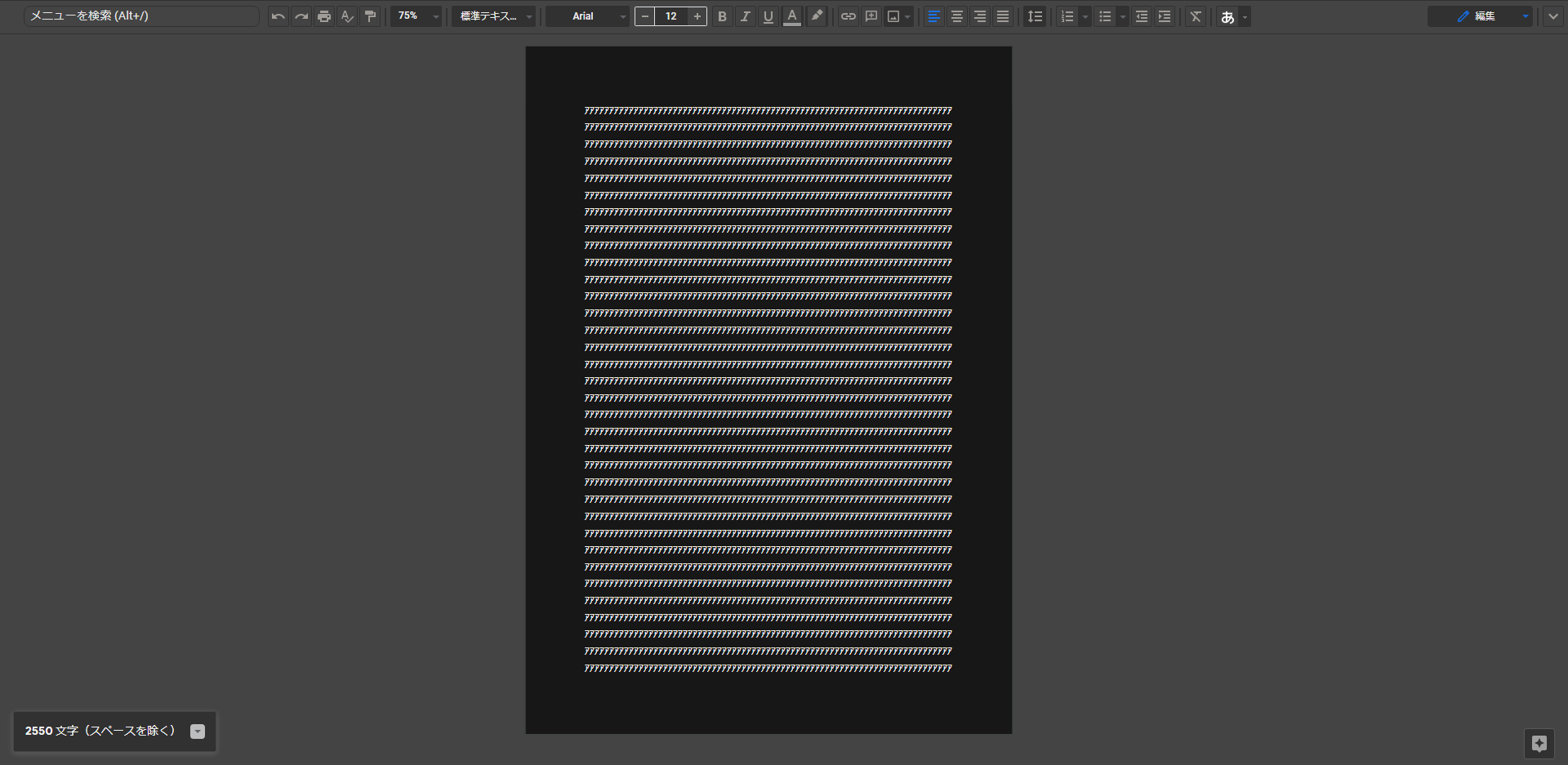Apply bulleted list
Image resolution: width=1568 pixels, height=765 pixels.
point(1105,16)
